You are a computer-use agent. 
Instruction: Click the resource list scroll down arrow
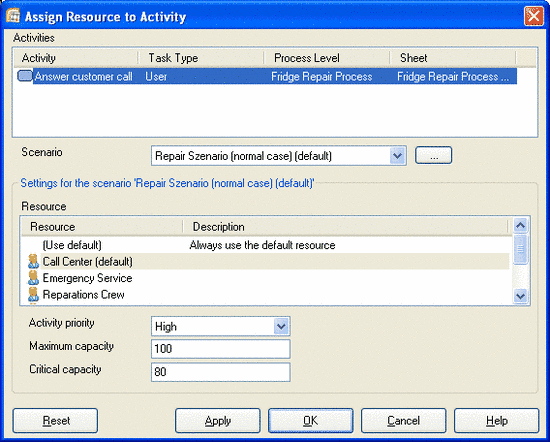click(x=520, y=296)
